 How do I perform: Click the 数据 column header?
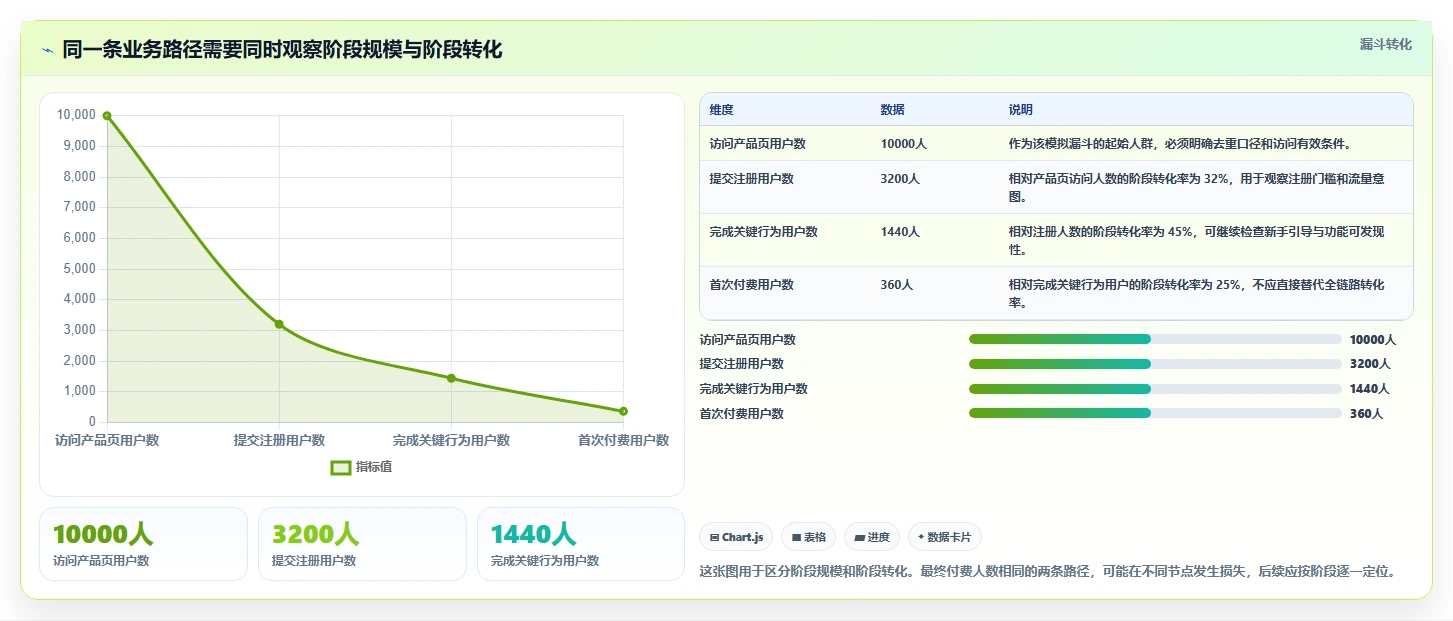click(892, 110)
